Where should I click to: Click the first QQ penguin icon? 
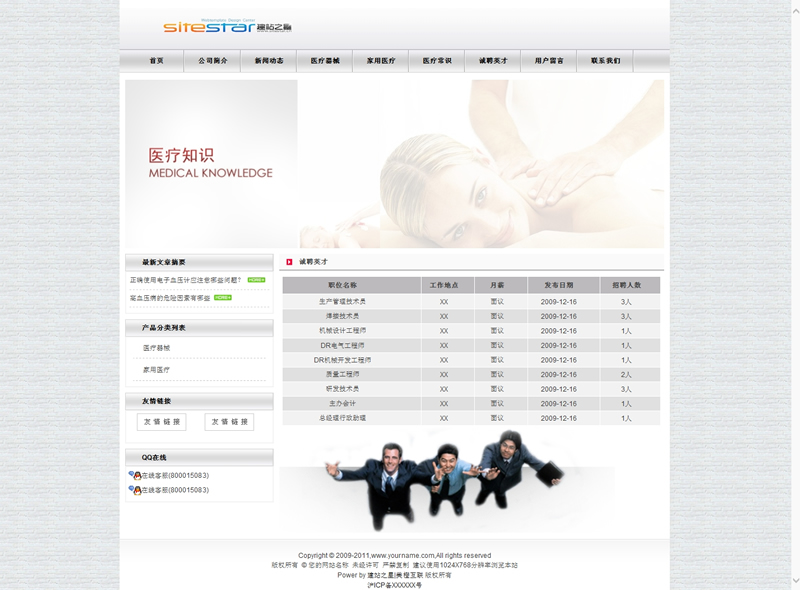pyautogui.click(x=135, y=475)
